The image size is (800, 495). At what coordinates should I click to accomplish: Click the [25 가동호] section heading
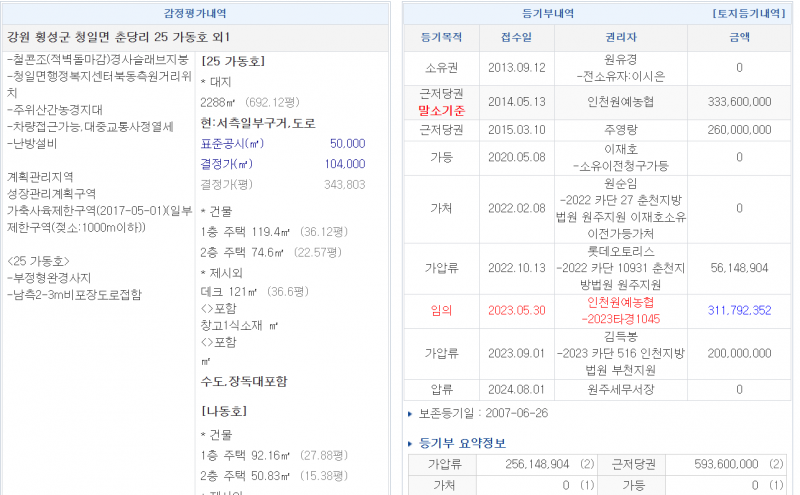coord(232,60)
